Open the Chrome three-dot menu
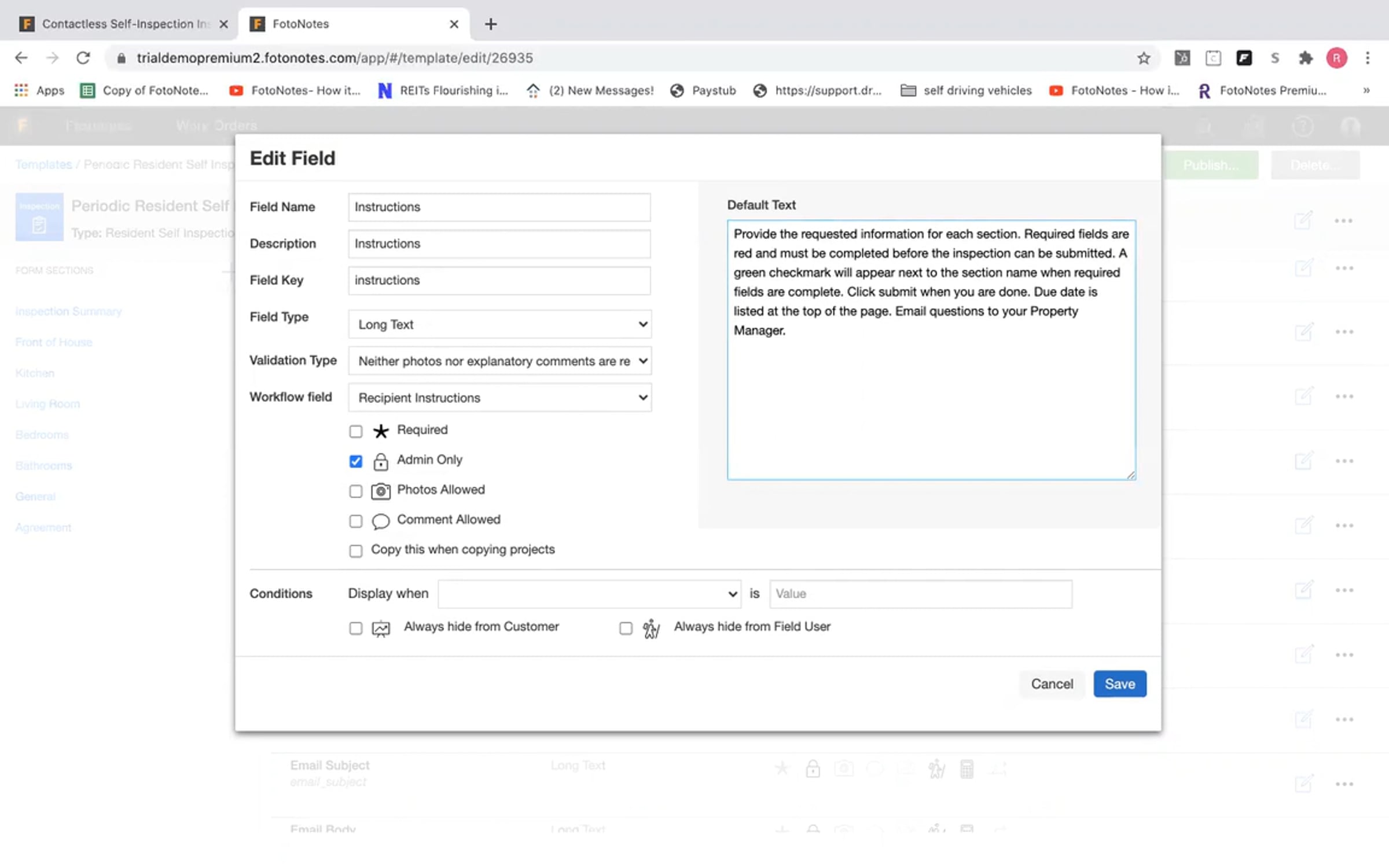 tap(1368, 58)
